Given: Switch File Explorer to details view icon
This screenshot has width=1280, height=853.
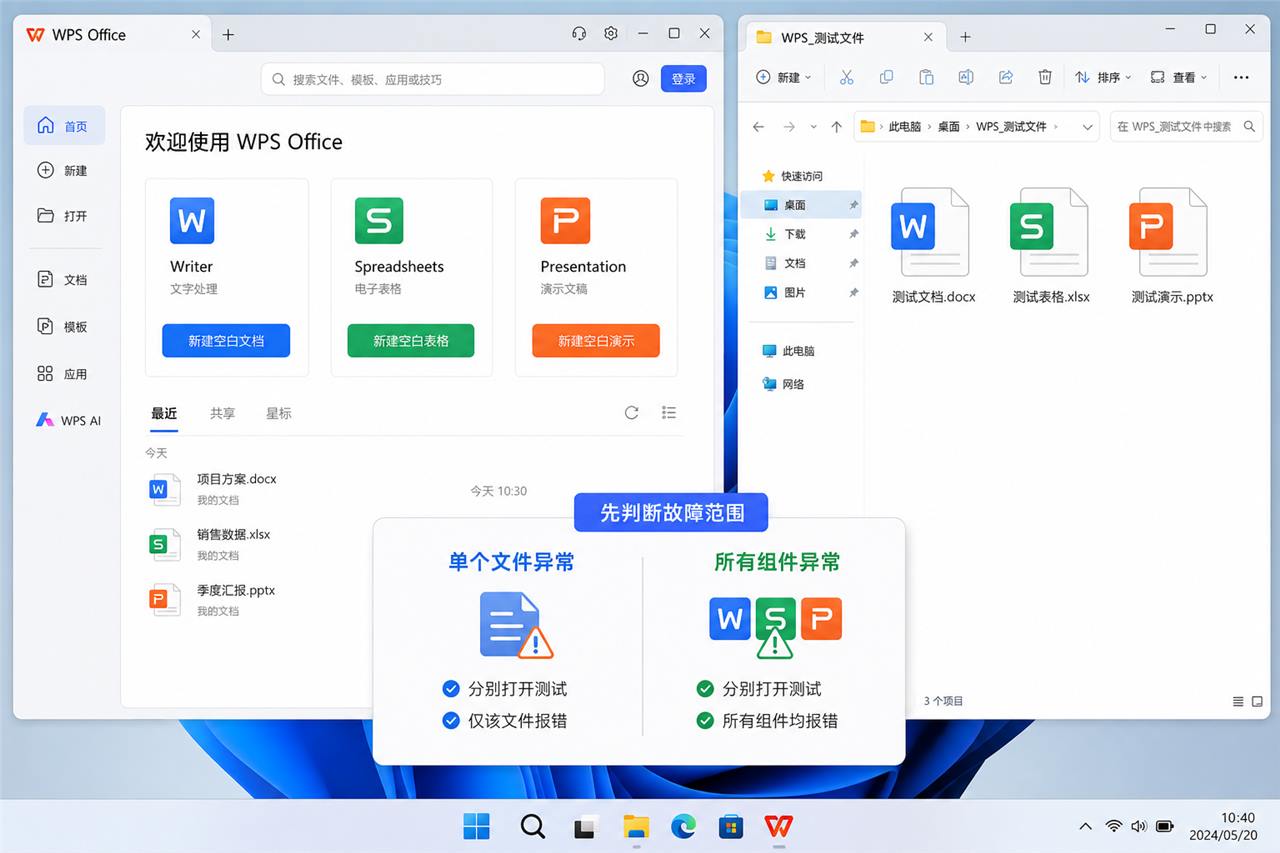Looking at the screenshot, I should click(1239, 701).
